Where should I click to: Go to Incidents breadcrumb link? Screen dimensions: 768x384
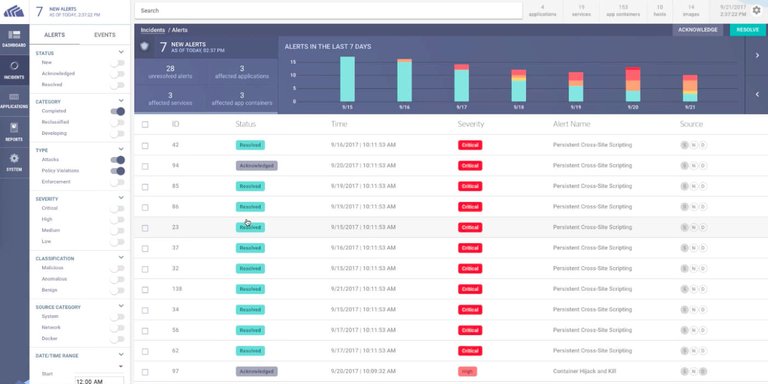point(153,30)
